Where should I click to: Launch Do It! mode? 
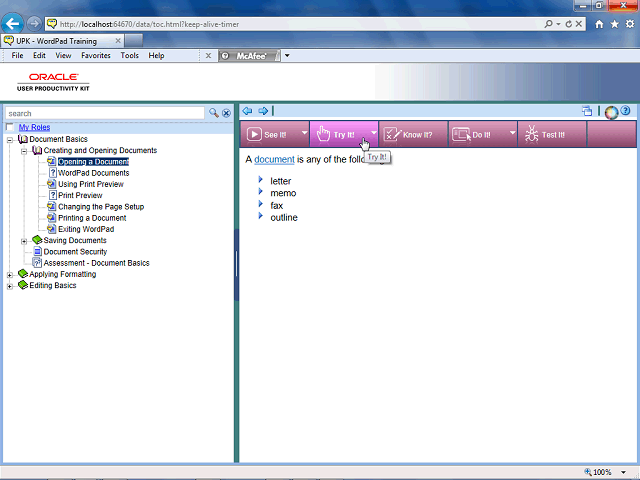click(478, 134)
